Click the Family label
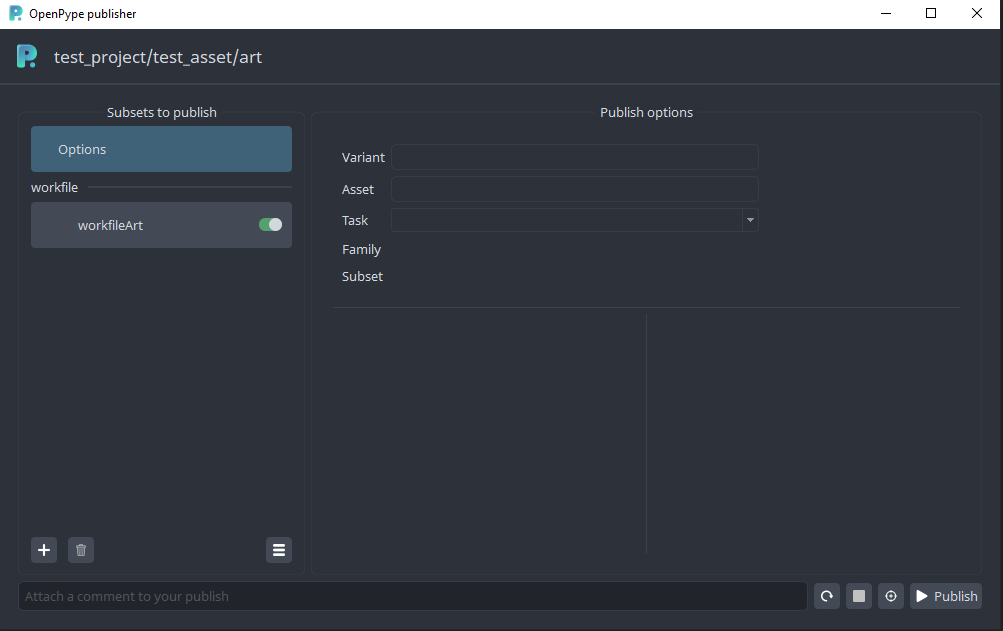The height and width of the screenshot is (631, 1003). click(x=361, y=250)
